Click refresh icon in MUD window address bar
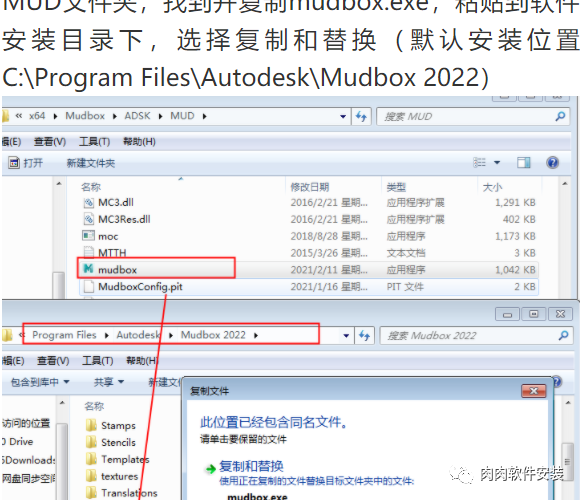The height and width of the screenshot is (500, 582). (361, 117)
